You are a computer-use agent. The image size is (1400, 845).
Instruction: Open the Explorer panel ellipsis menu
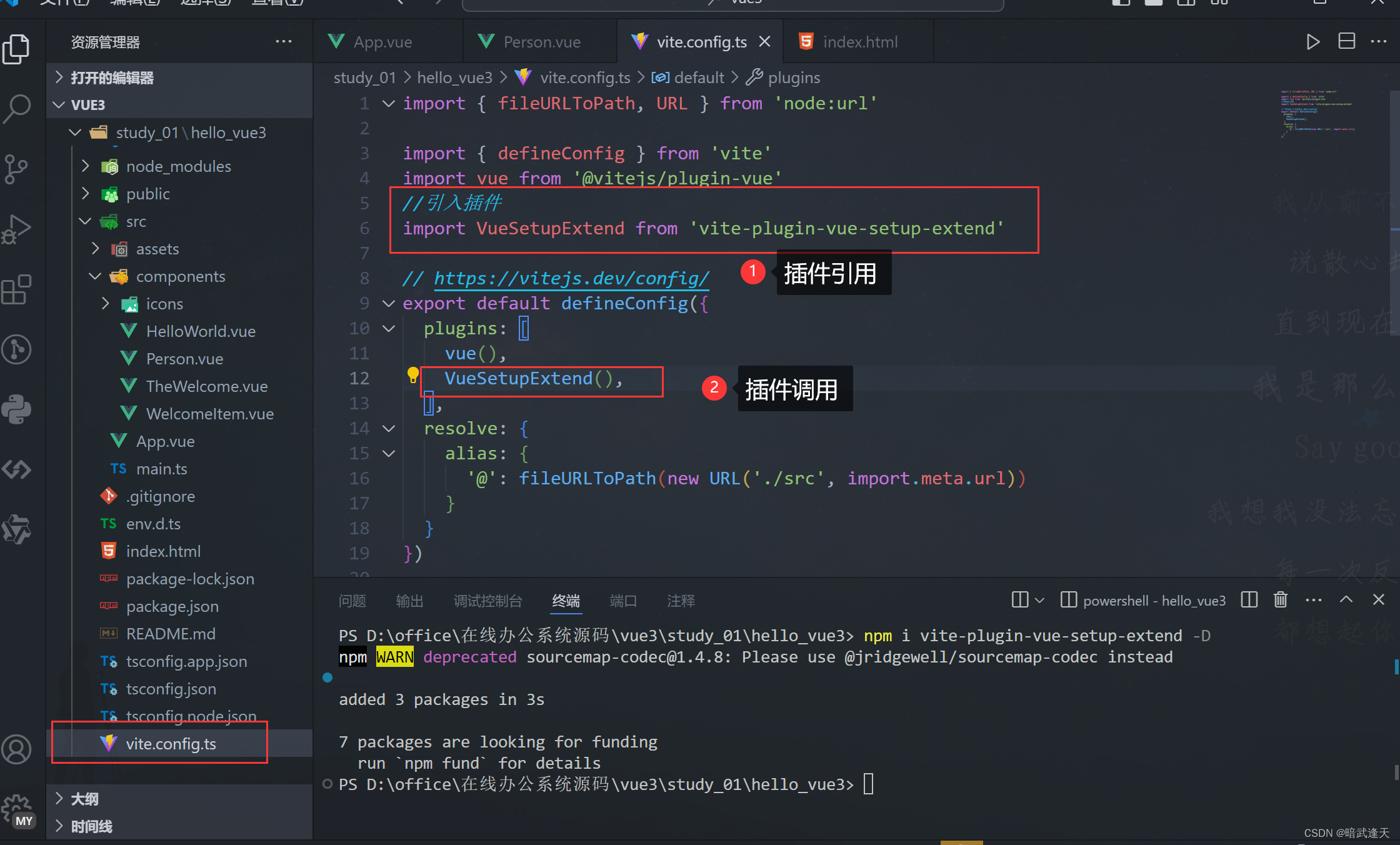[284, 42]
